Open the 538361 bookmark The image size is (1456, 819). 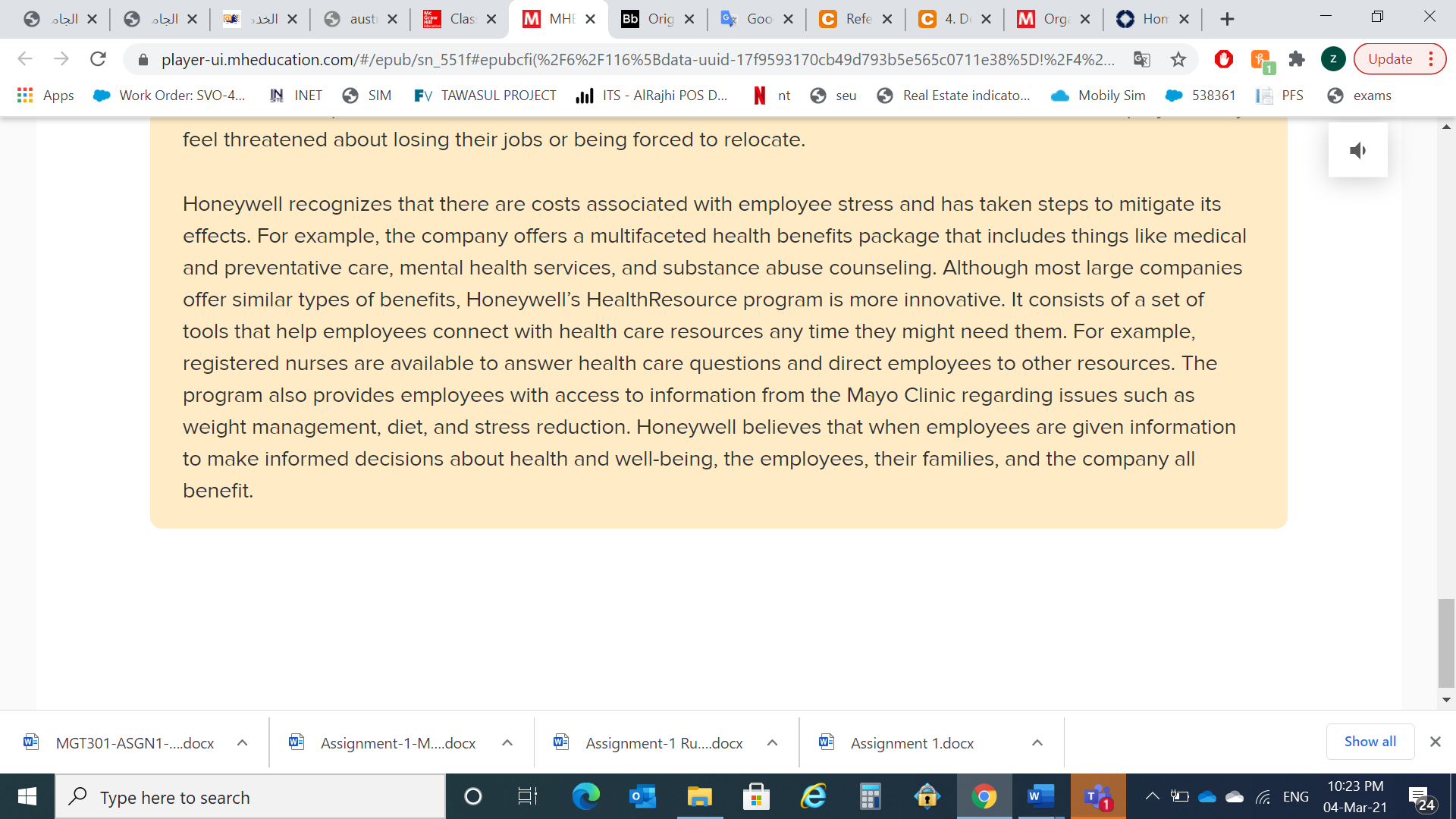[x=1200, y=96]
